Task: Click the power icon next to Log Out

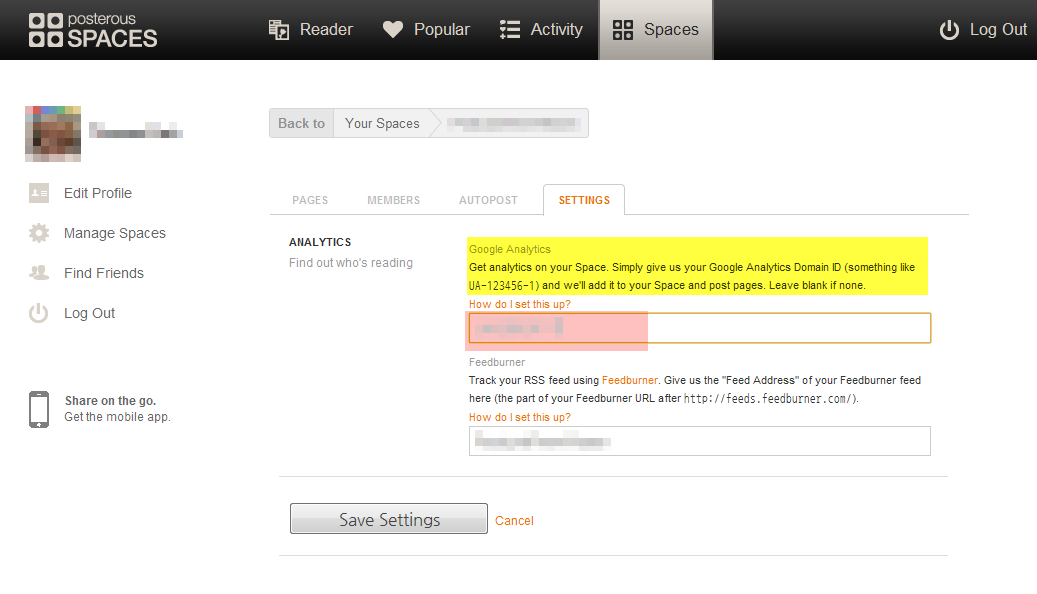Action: (x=948, y=29)
